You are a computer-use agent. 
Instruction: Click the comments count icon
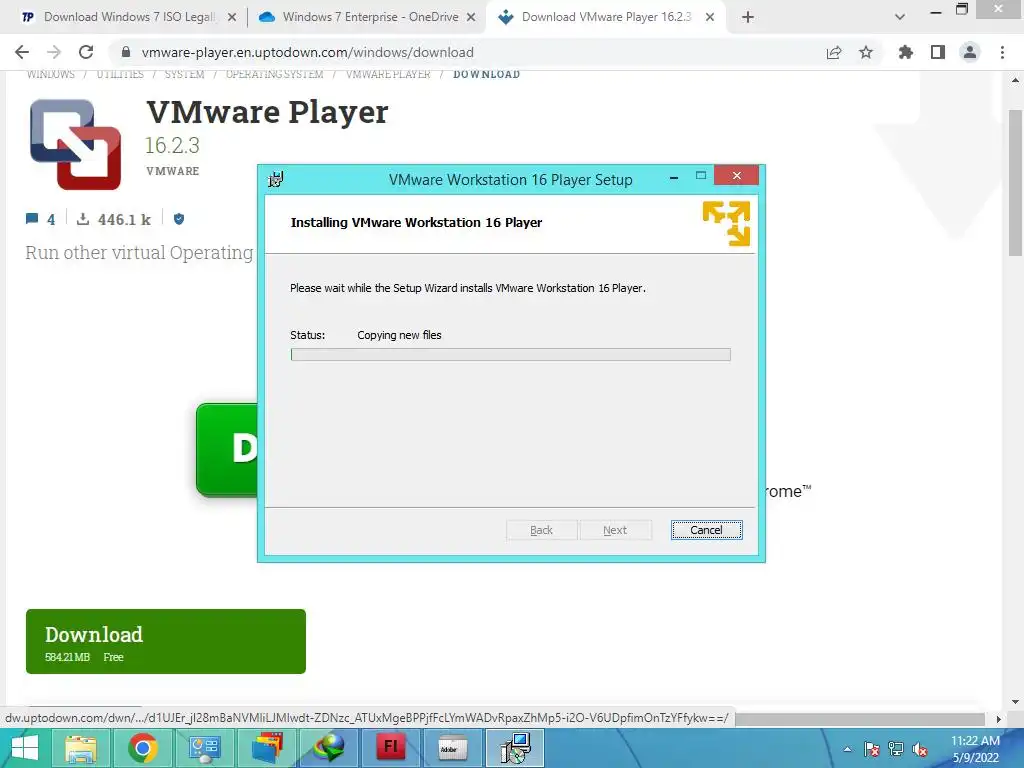[x=31, y=219]
